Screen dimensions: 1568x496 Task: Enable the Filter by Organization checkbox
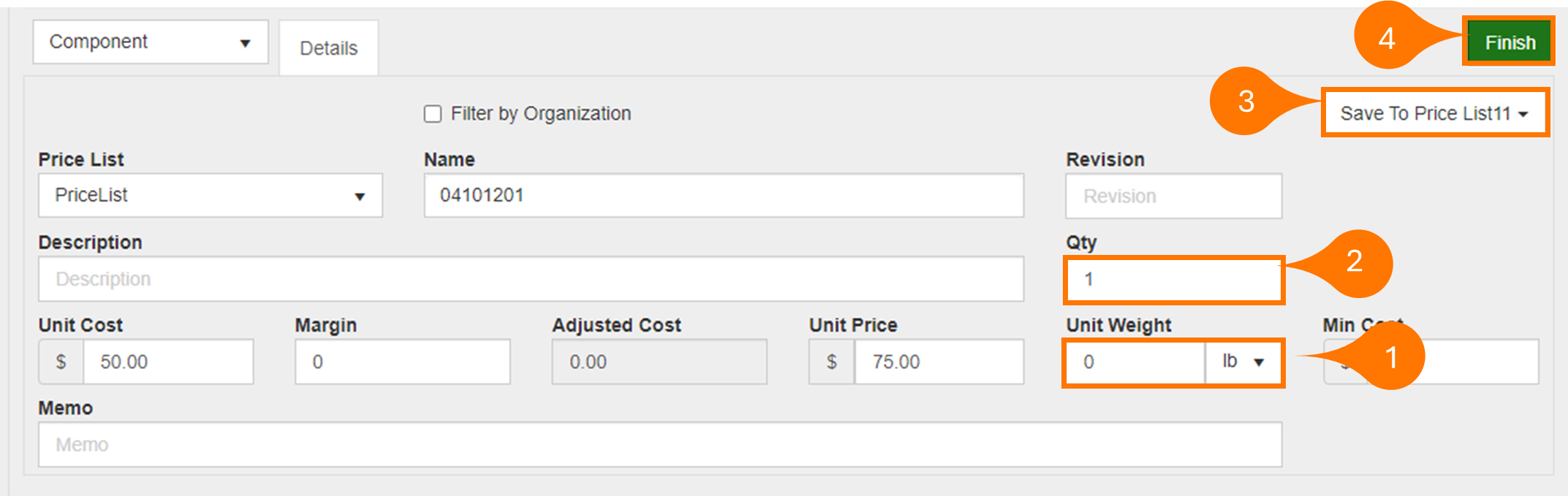433,114
